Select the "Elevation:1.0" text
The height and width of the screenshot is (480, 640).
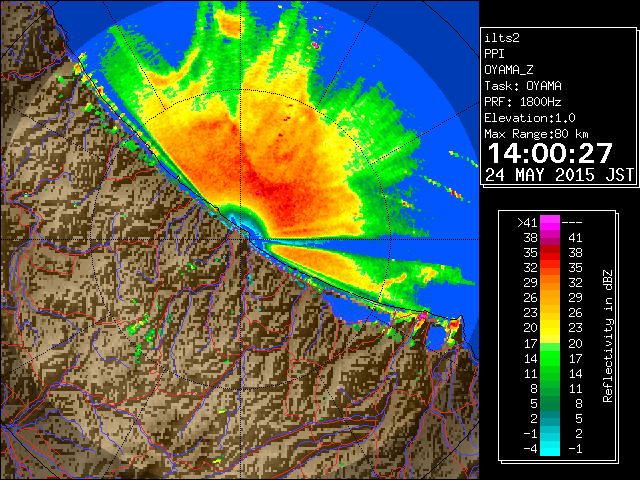(530, 118)
